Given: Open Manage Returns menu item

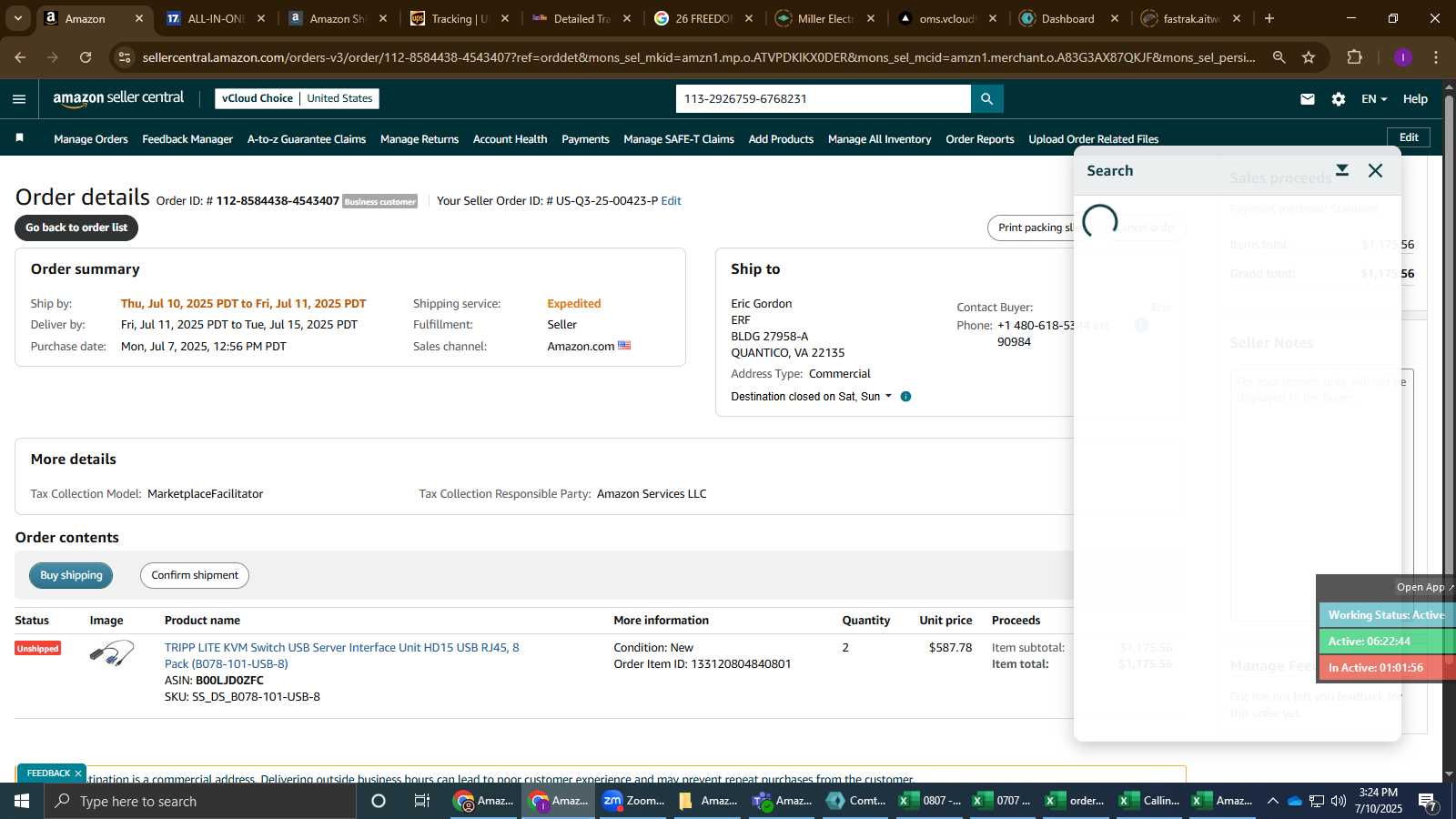Looking at the screenshot, I should [x=420, y=139].
